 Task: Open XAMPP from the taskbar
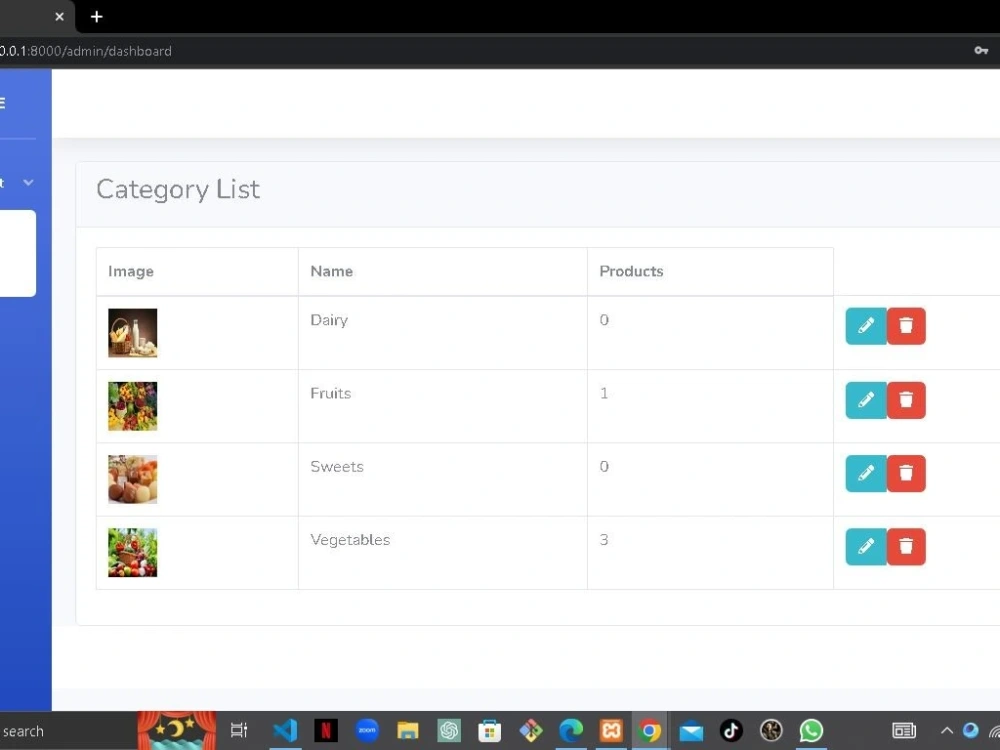tap(611, 731)
